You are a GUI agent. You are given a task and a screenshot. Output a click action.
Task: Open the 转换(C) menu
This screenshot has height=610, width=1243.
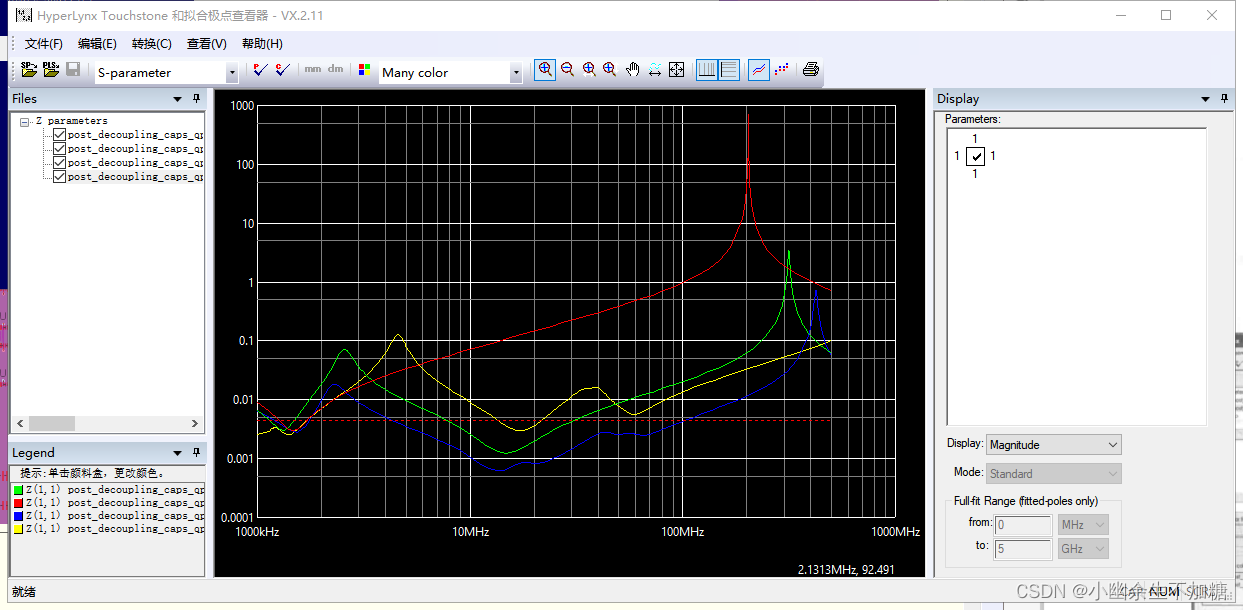[151, 44]
